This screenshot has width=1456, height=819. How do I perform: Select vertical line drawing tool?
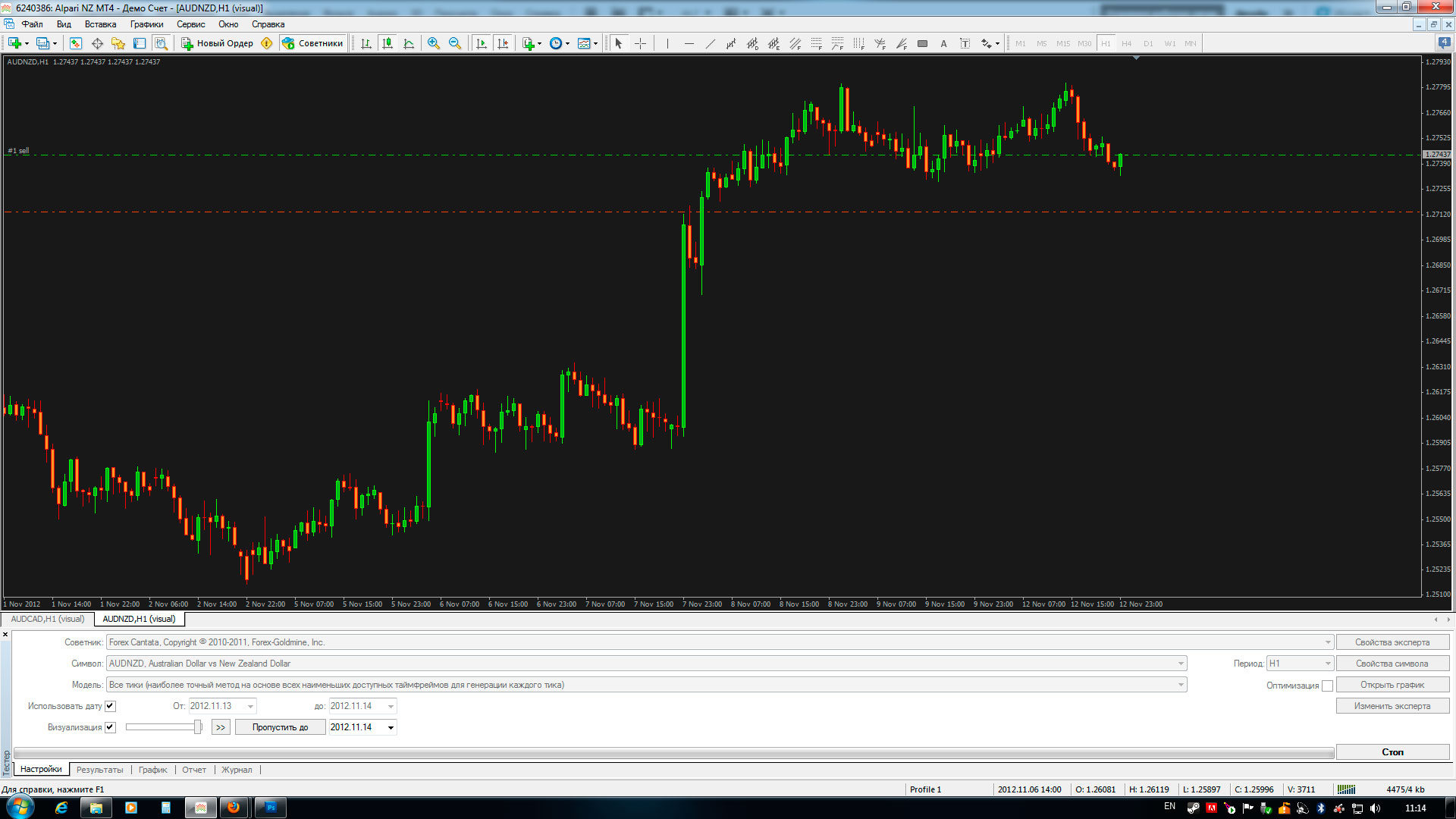point(667,43)
